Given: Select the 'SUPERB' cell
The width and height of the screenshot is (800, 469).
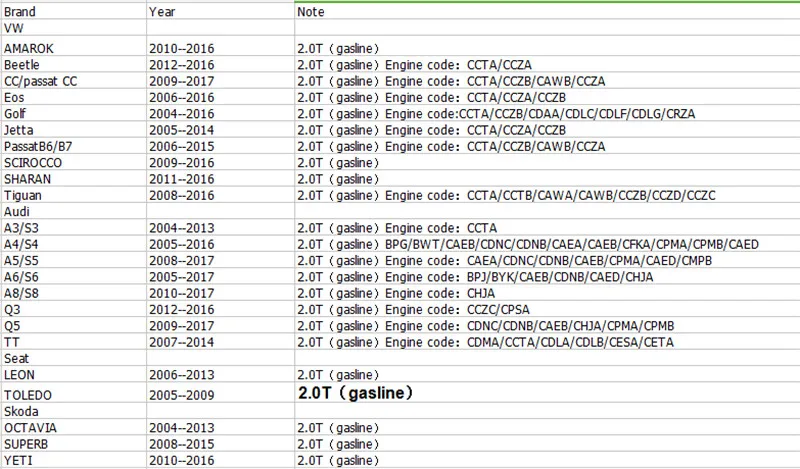Looking at the screenshot, I should point(73,444).
